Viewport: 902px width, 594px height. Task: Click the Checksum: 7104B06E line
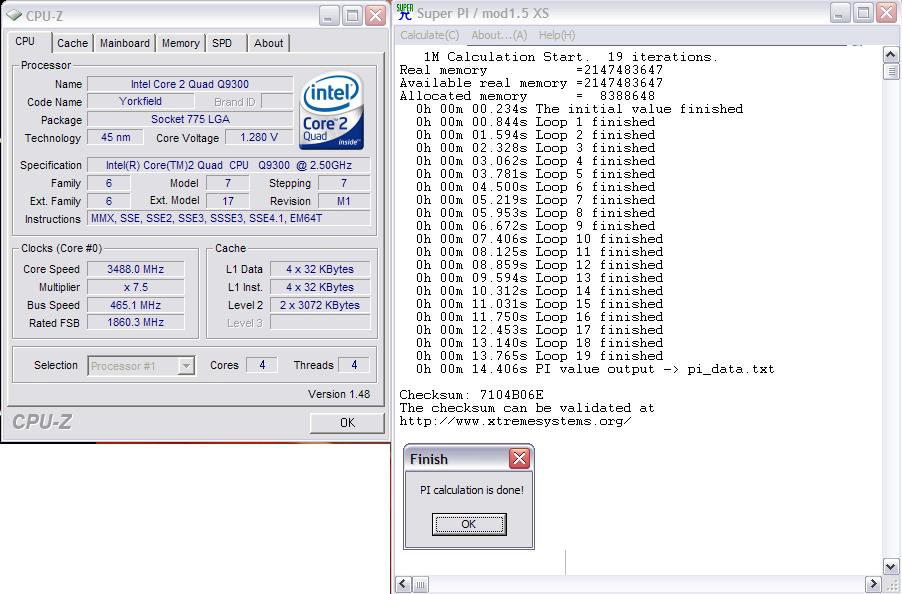(x=471, y=395)
